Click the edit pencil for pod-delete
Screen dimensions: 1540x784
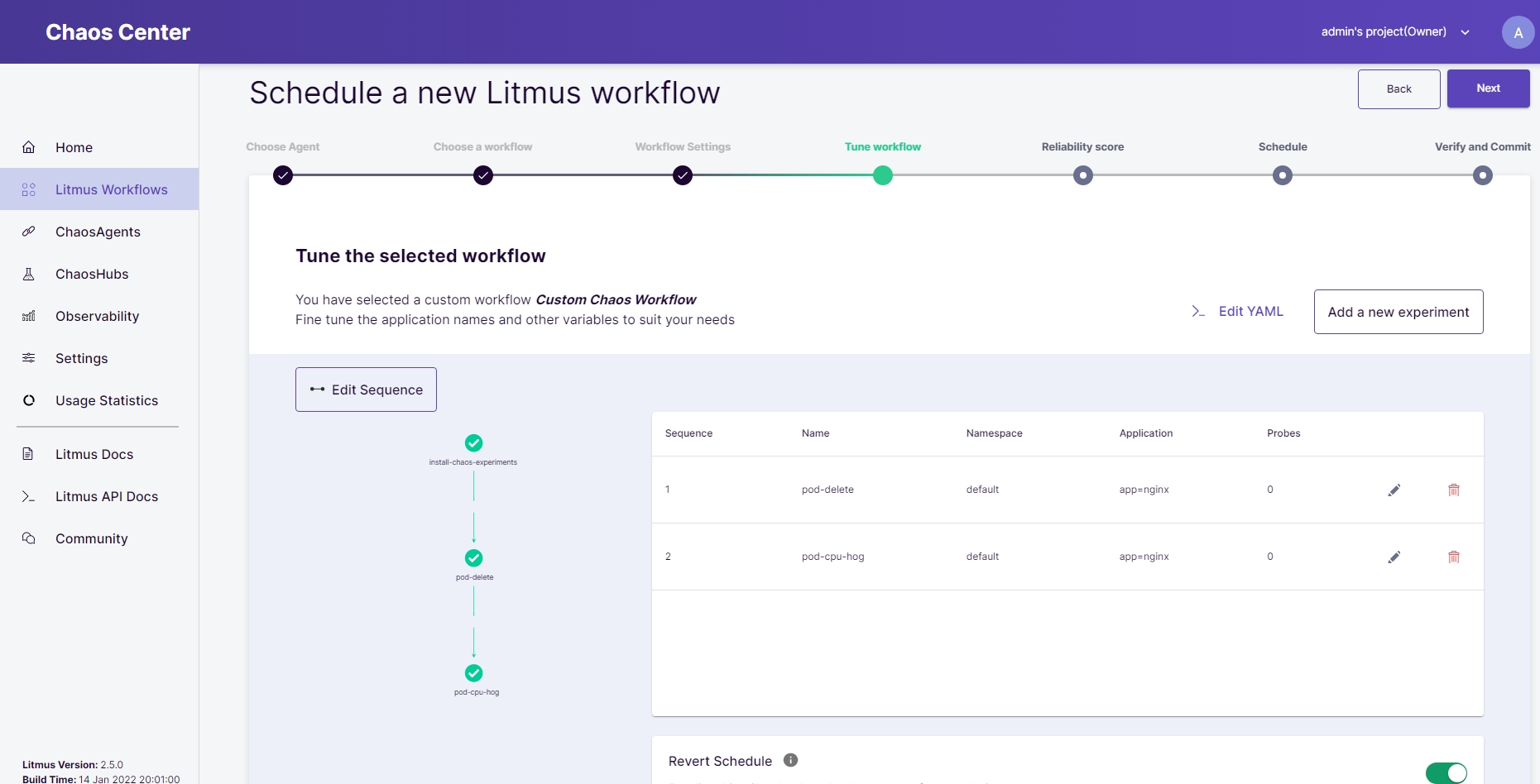coord(1394,490)
